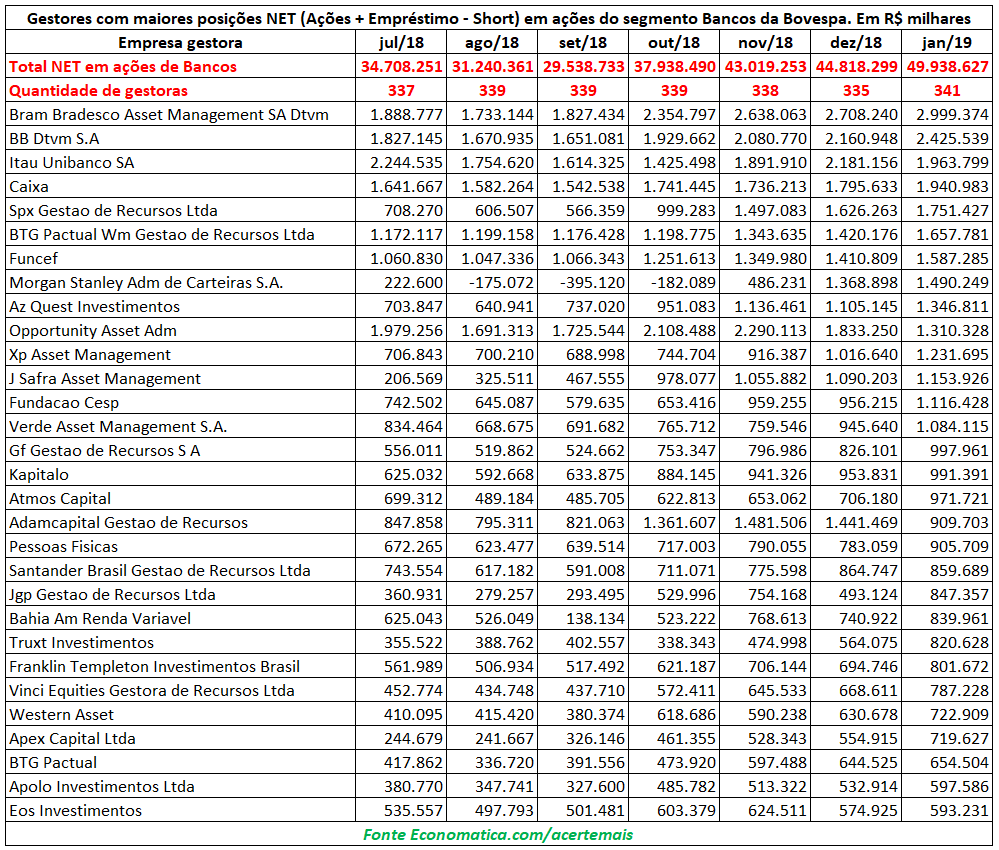Viewport: 999px width, 850px height.
Task: Click total value 34.708.251
Action: pos(401,67)
